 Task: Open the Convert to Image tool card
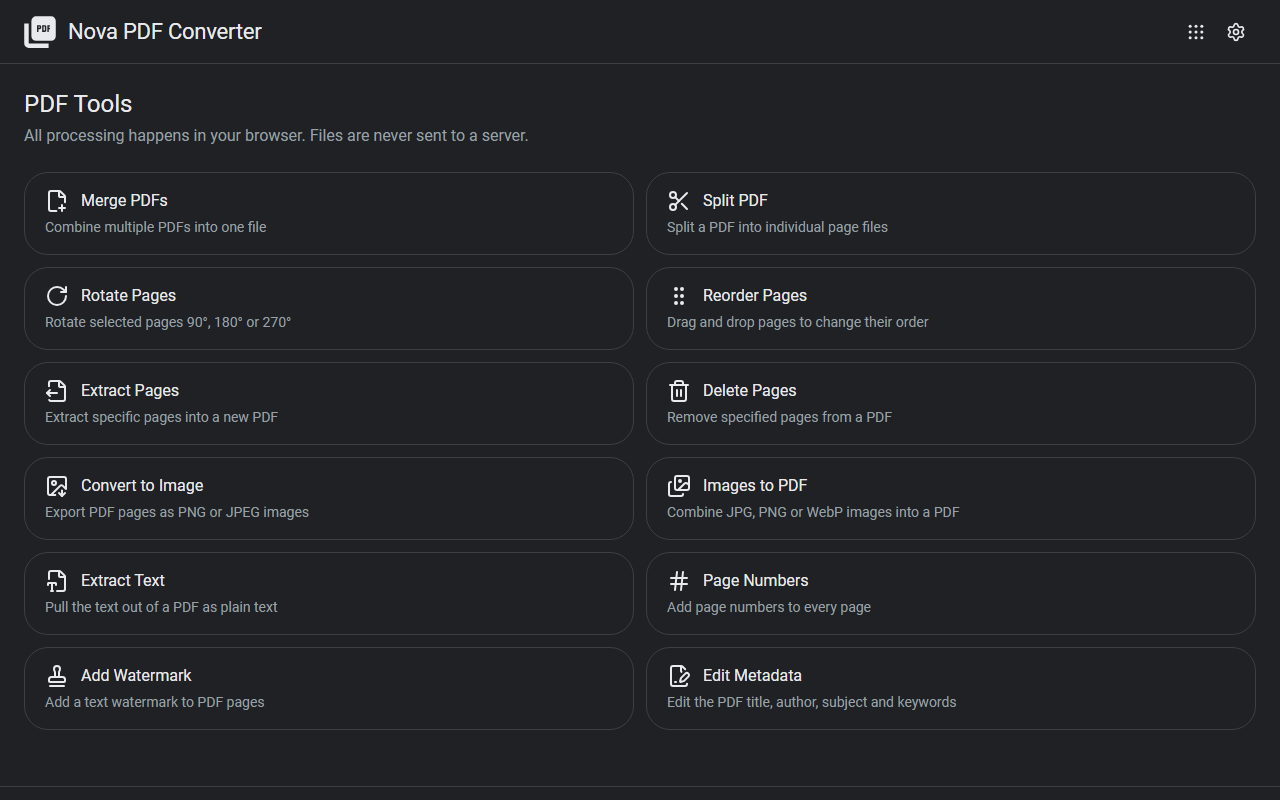[x=329, y=498]
